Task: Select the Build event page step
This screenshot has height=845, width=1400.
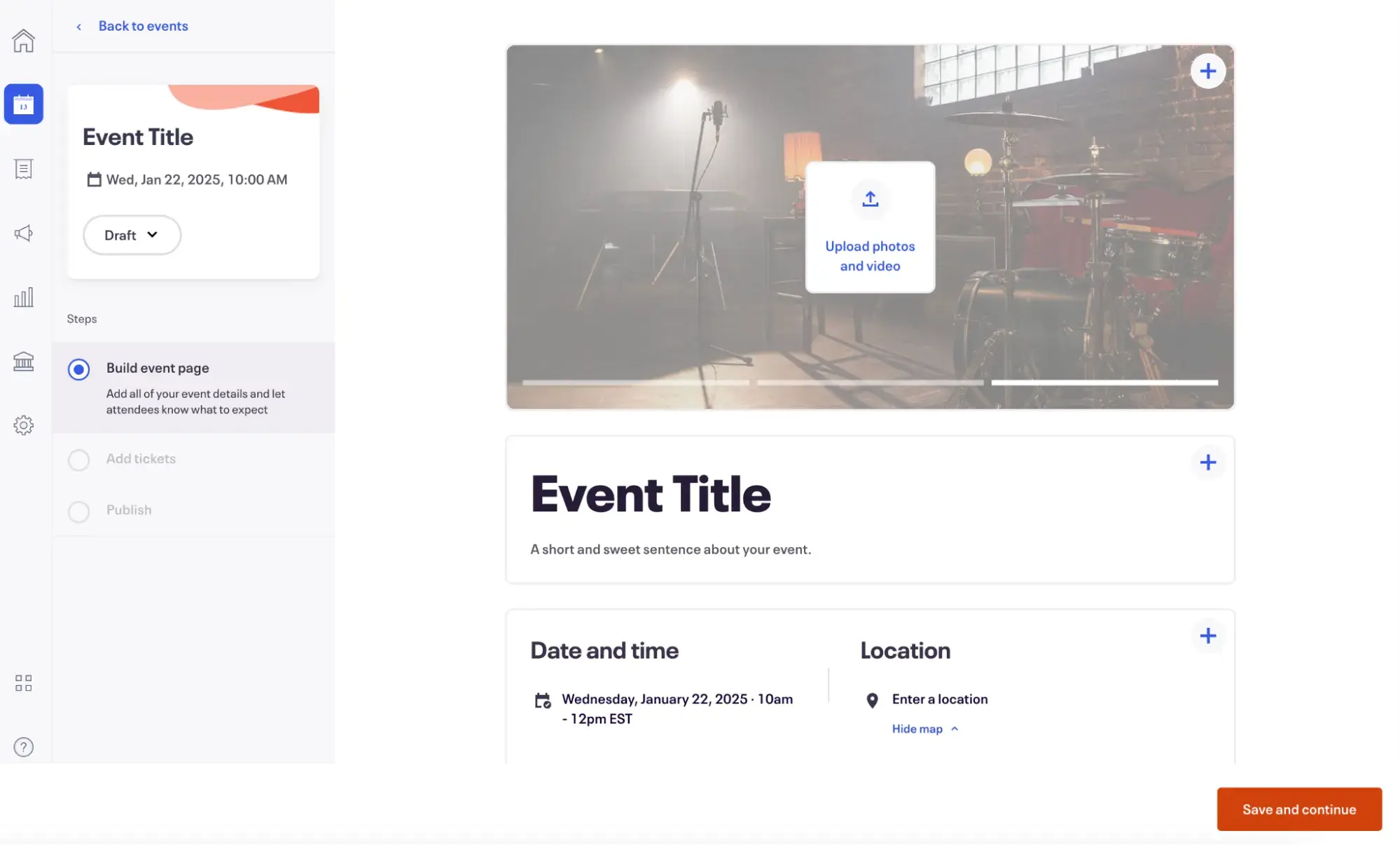Action: coord(158,367)
